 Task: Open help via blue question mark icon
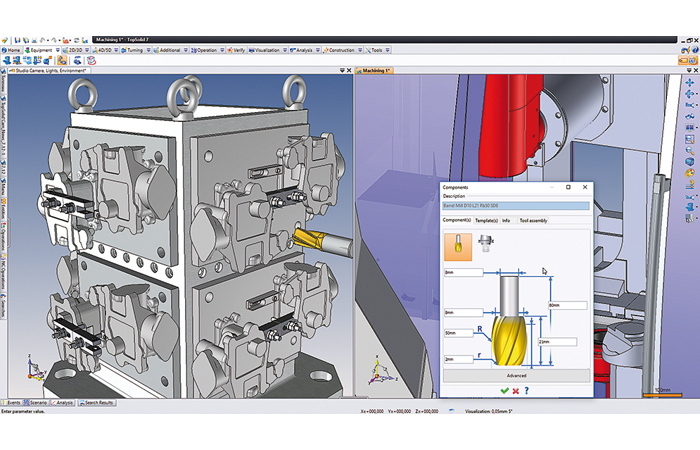tap(526, 390)
